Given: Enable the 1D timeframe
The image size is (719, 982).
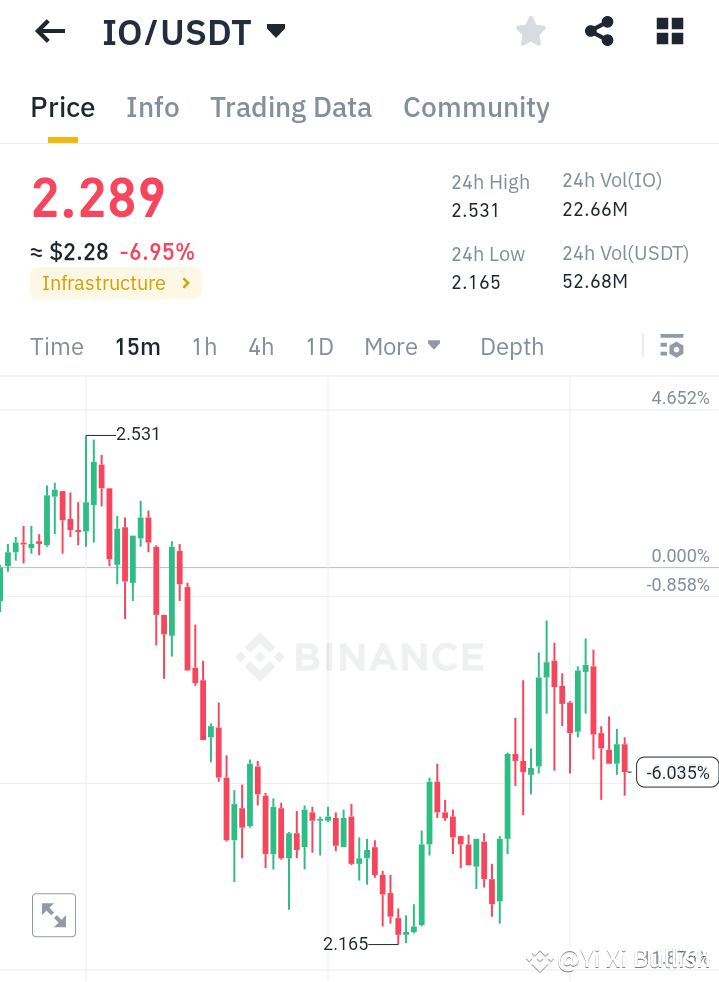Looking at the screenshot, I should pos(319,346).
